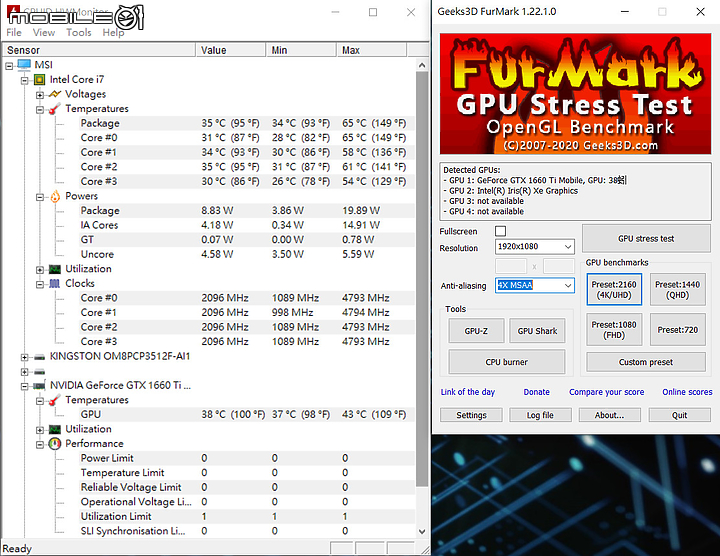This screenshot has width=720, height=556.
Task: Launch the GPU-Z tool
Action: coord(476,331)
